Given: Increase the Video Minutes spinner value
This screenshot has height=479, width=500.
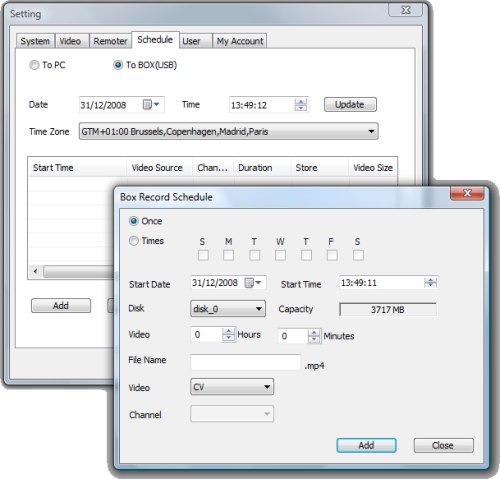Looking at the screenshot, I should point(314,333).
